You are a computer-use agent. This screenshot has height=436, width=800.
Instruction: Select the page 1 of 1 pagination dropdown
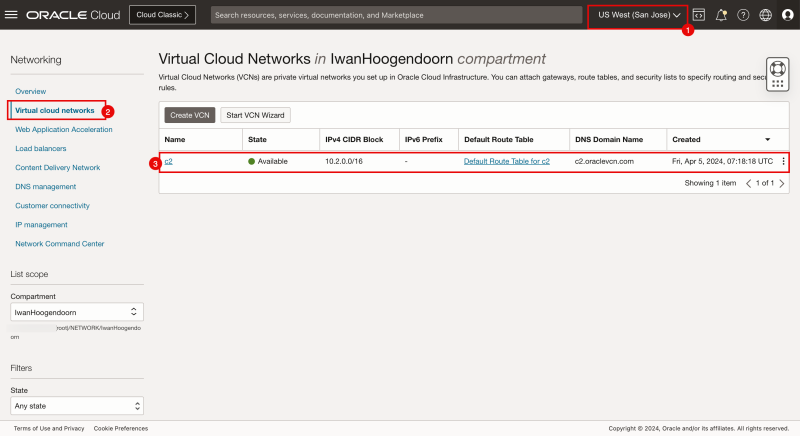pos(763,184)
